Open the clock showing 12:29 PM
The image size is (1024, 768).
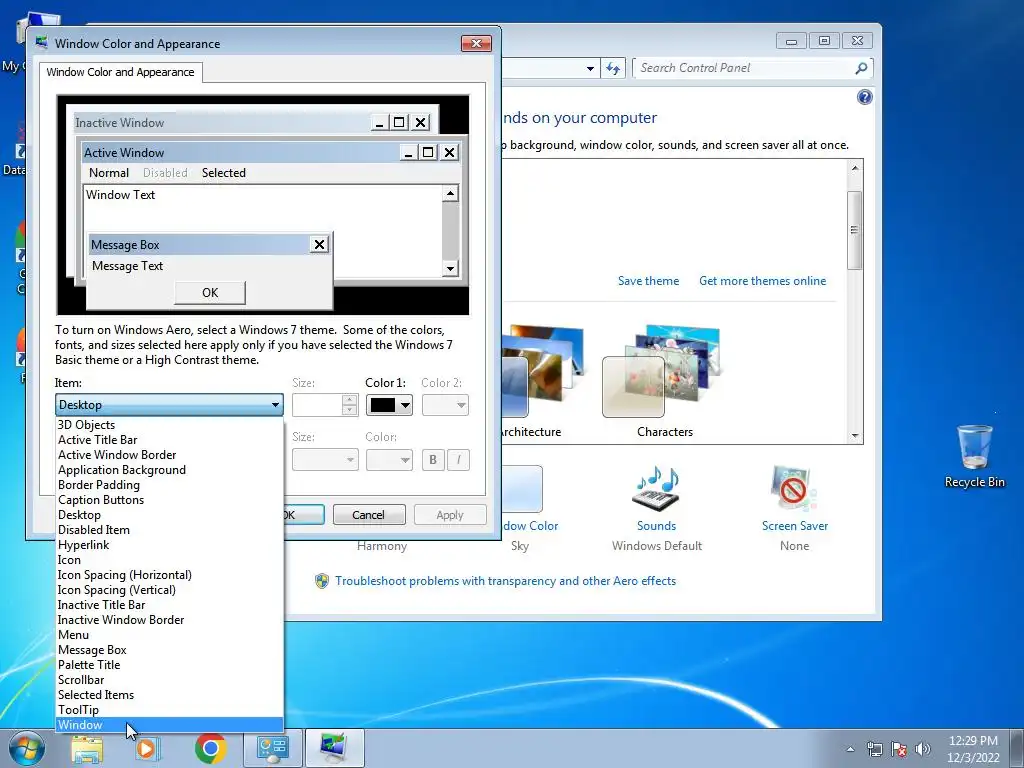[x=973, y=749]
